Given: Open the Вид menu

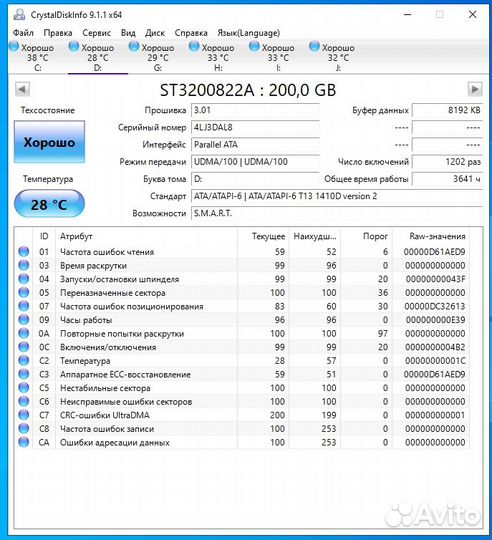Looking at the screenshot, I should coord(128,33).
